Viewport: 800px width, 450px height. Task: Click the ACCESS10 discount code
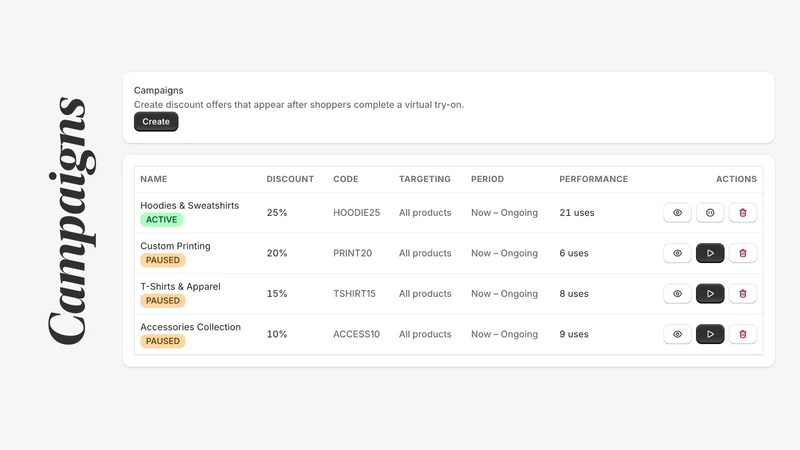coord(357,334)
